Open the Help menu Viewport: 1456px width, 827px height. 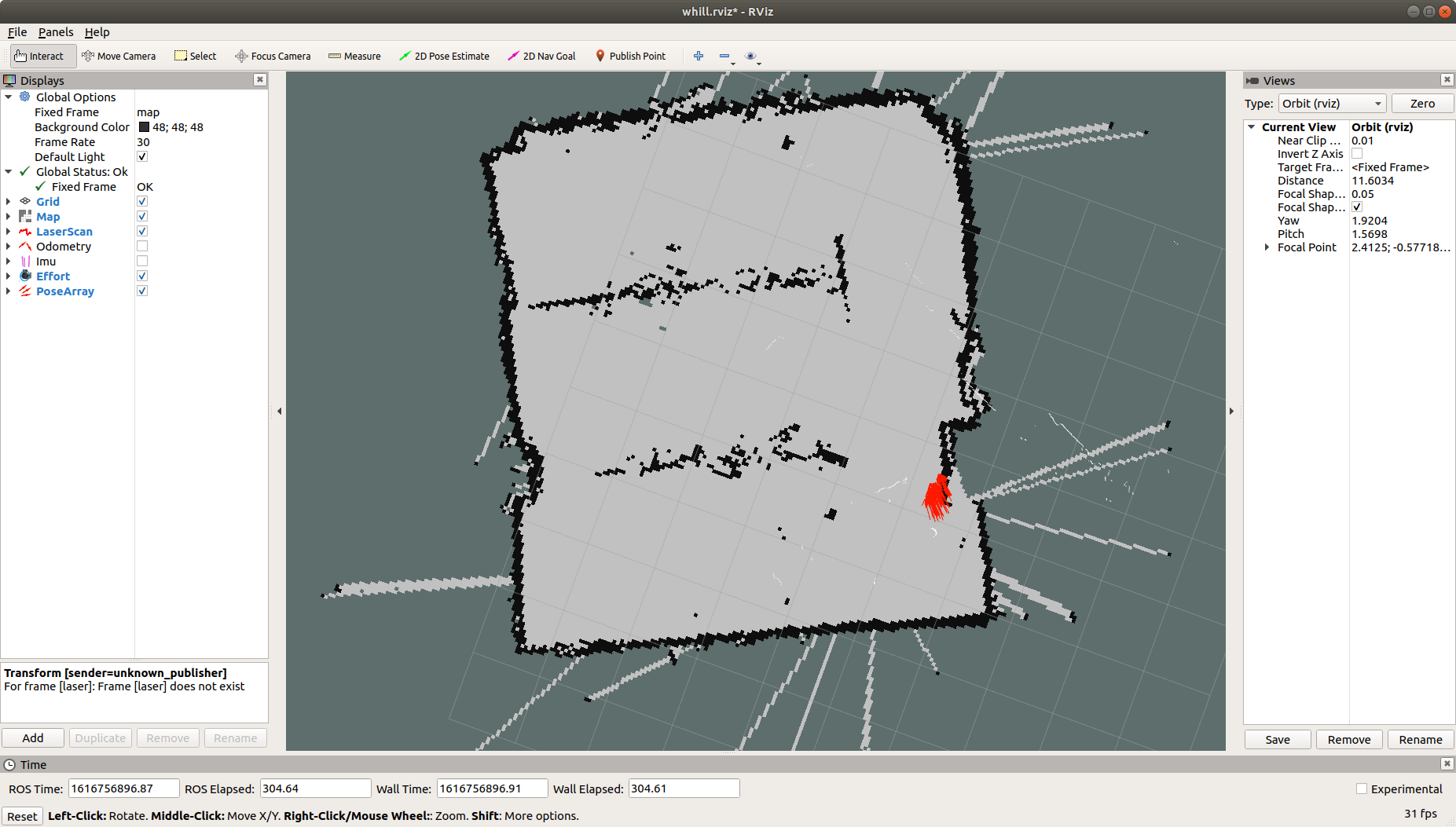(x=97, y=32)
